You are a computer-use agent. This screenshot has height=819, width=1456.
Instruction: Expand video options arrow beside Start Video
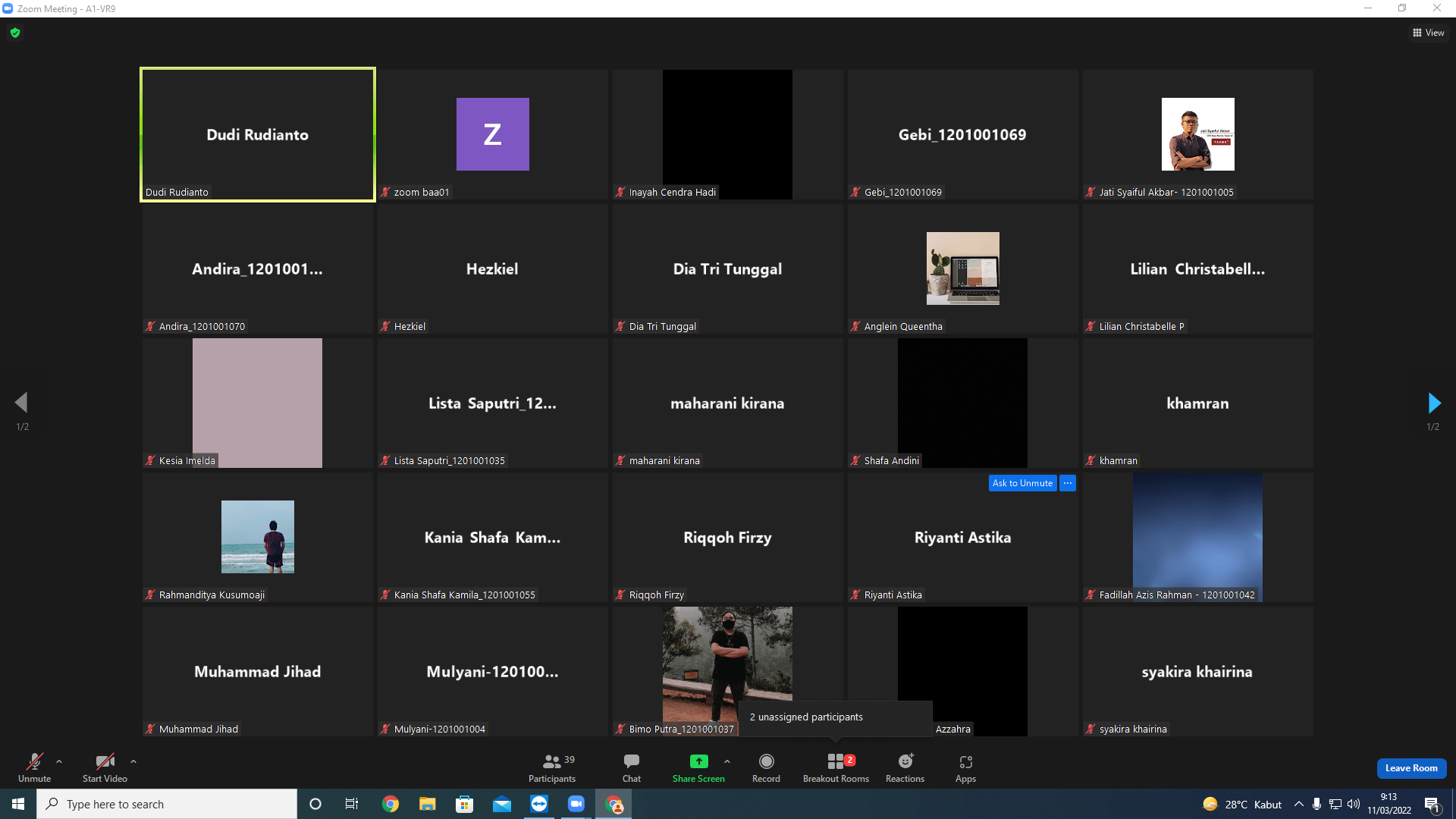pos(133,761)
